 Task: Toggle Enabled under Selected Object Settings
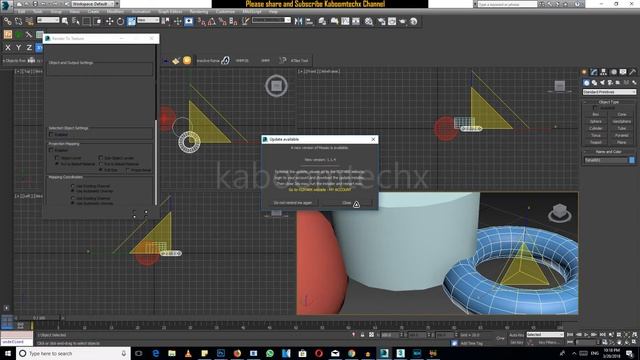pos(51,134)
